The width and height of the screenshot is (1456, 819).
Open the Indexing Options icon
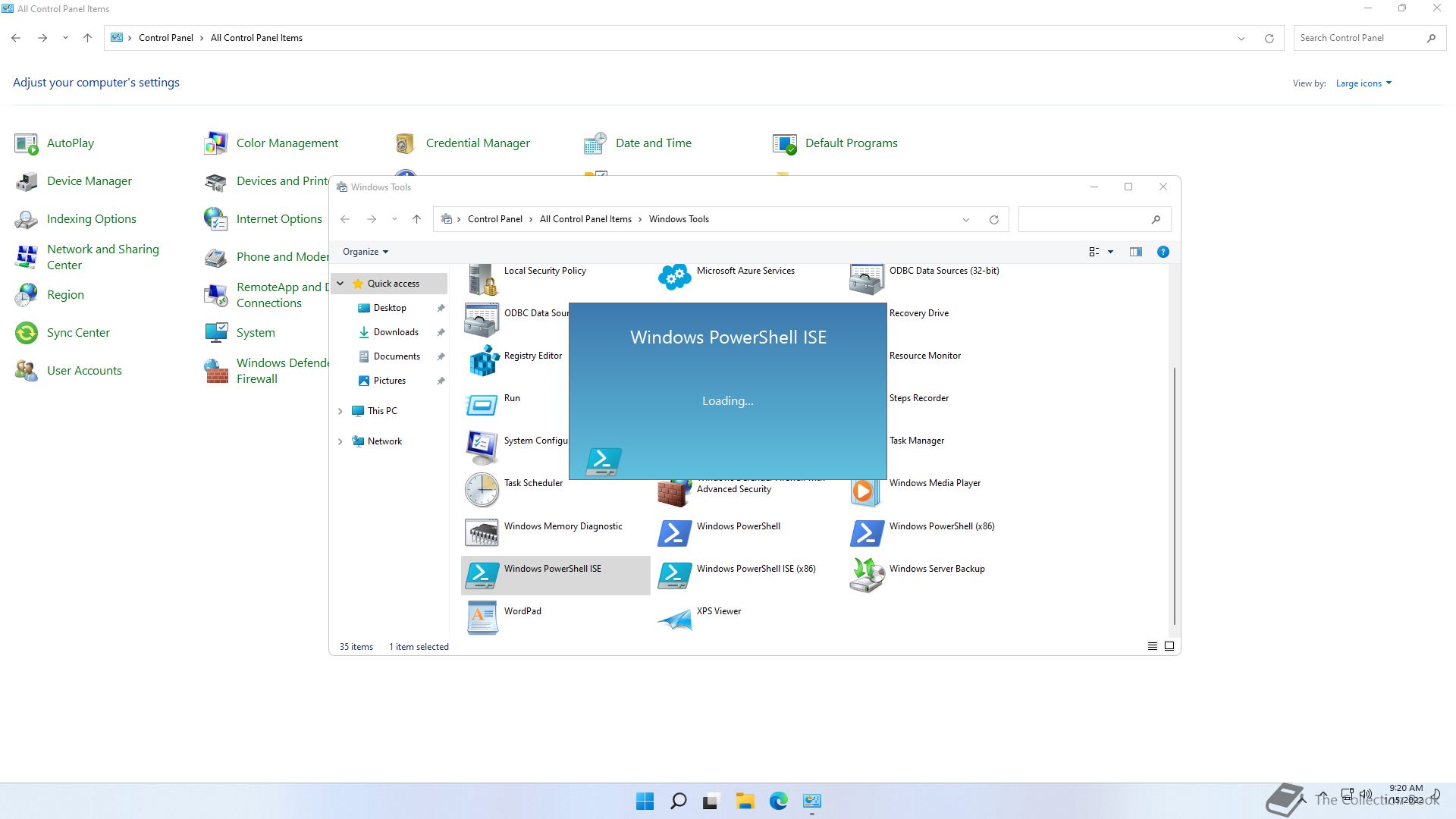pos(26,219)
